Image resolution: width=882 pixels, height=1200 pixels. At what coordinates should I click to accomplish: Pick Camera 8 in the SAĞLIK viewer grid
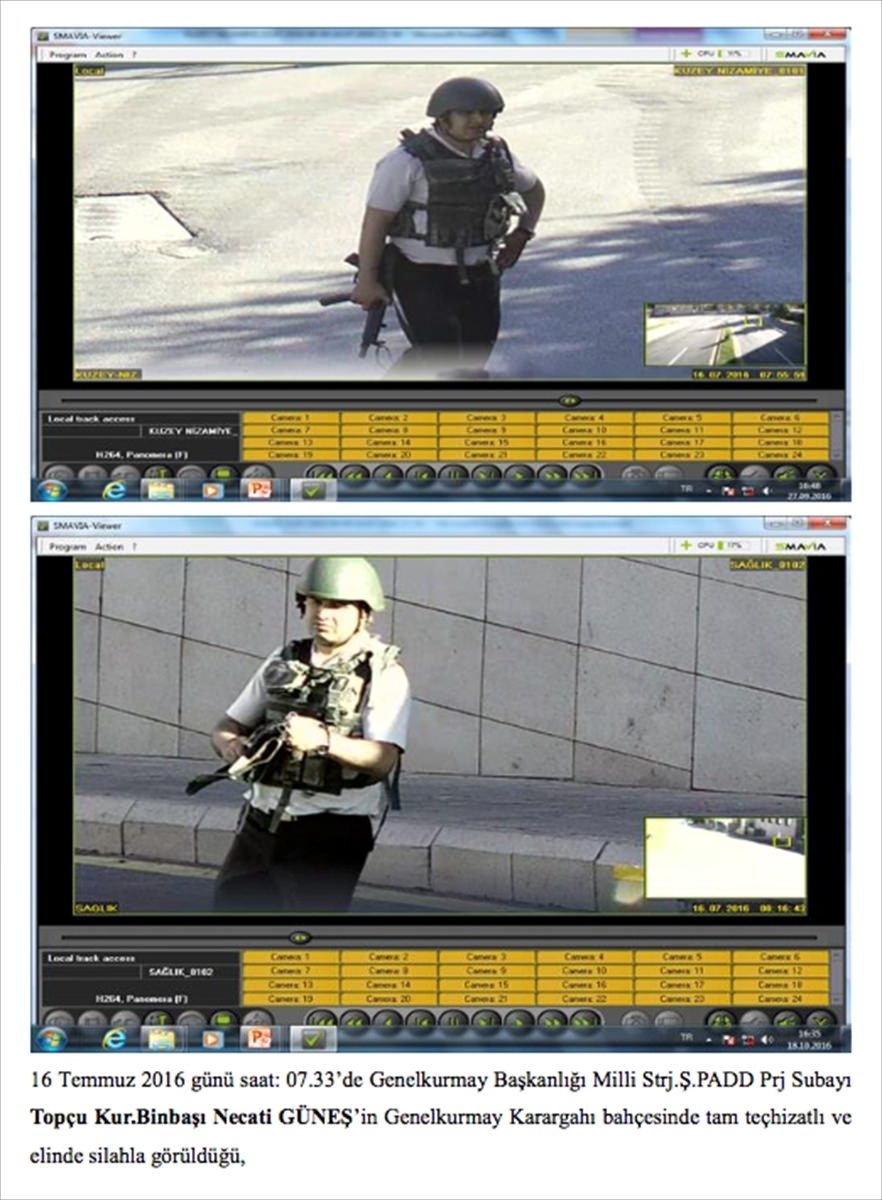click(x=388, y=970)
